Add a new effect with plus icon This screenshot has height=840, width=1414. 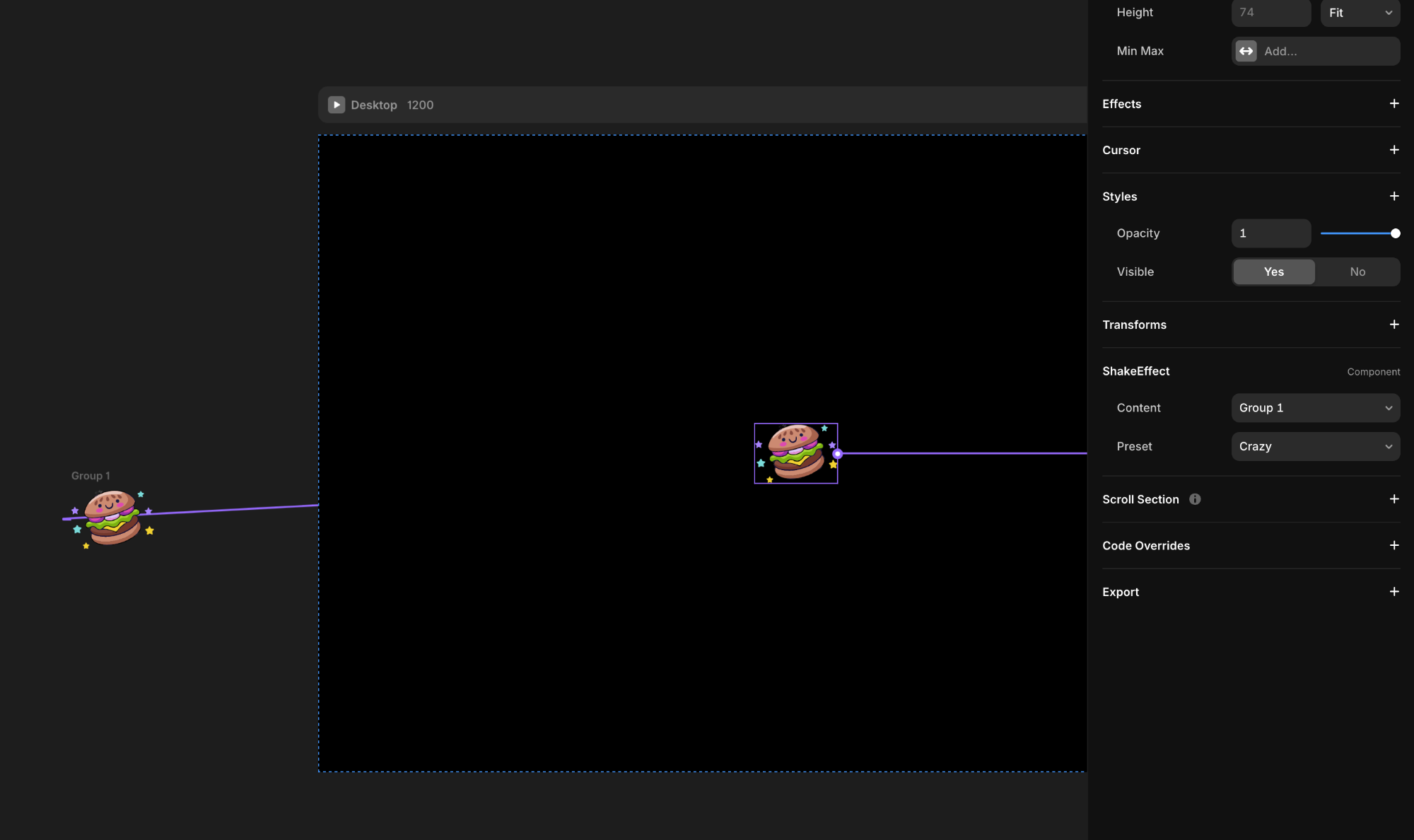point(1393,104)
